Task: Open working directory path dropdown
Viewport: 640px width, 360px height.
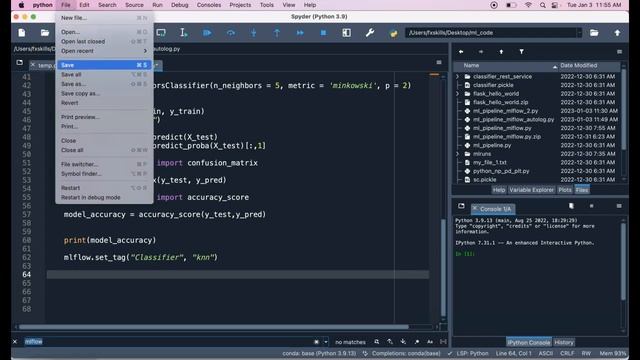Action: [579, 33]
